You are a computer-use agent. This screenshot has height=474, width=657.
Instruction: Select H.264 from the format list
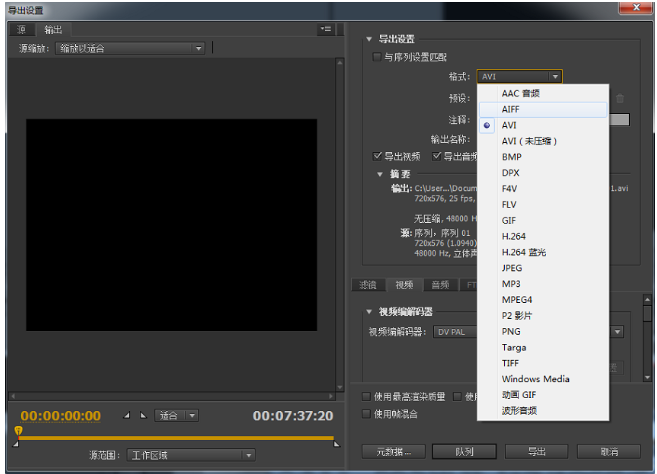pos(515,236)
